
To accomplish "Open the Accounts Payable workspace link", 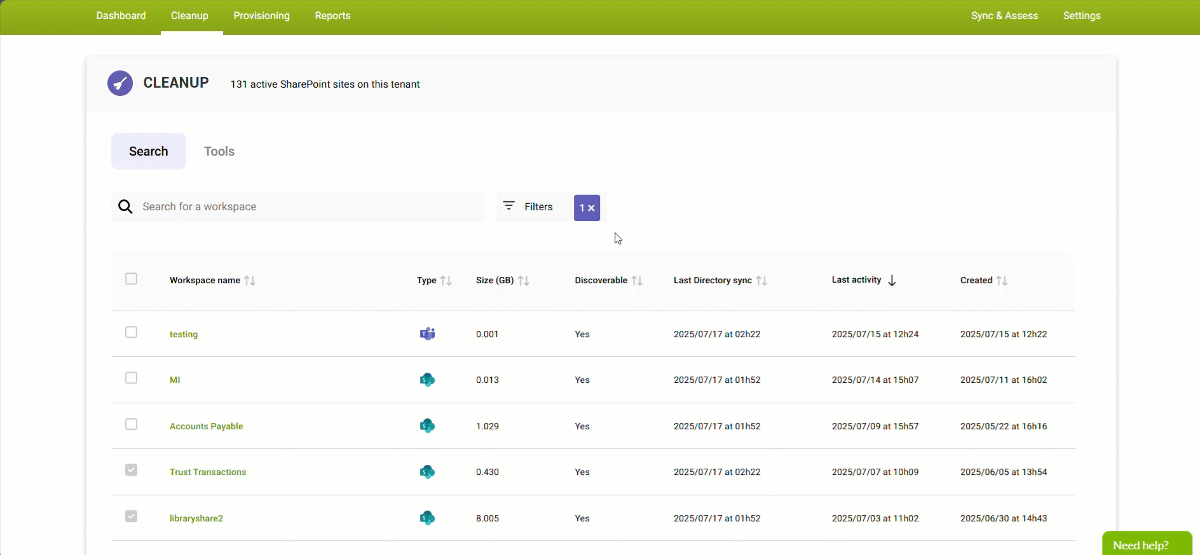I will [x=206, y=426].
